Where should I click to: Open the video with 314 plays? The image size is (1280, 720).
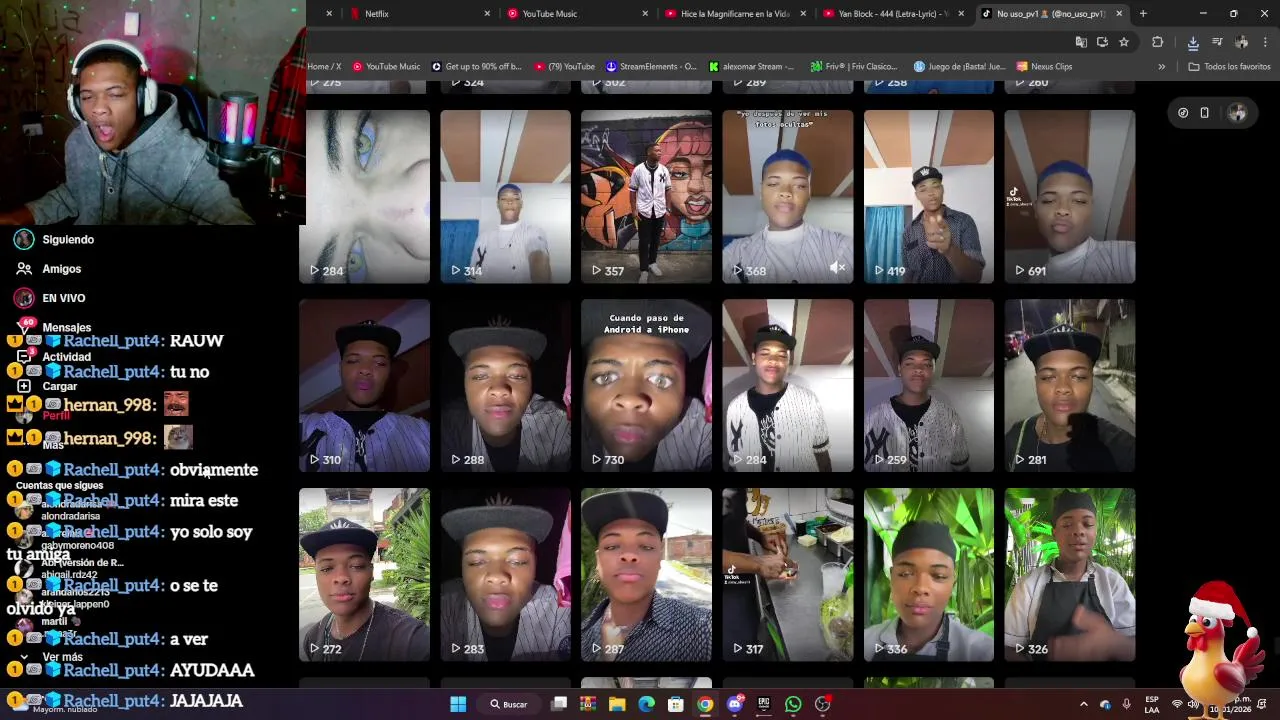[505, 197]
